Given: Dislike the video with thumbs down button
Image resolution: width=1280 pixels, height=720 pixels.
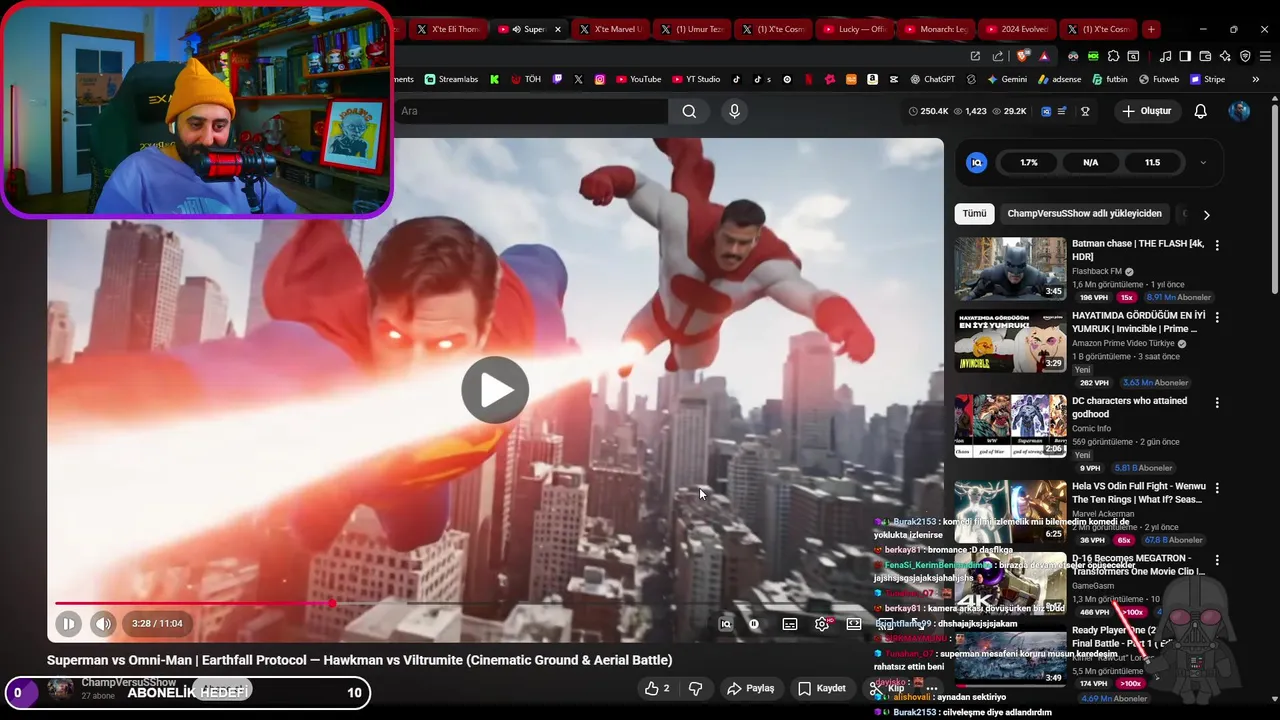Looking at the screenshot, I should tap(696, 689).
